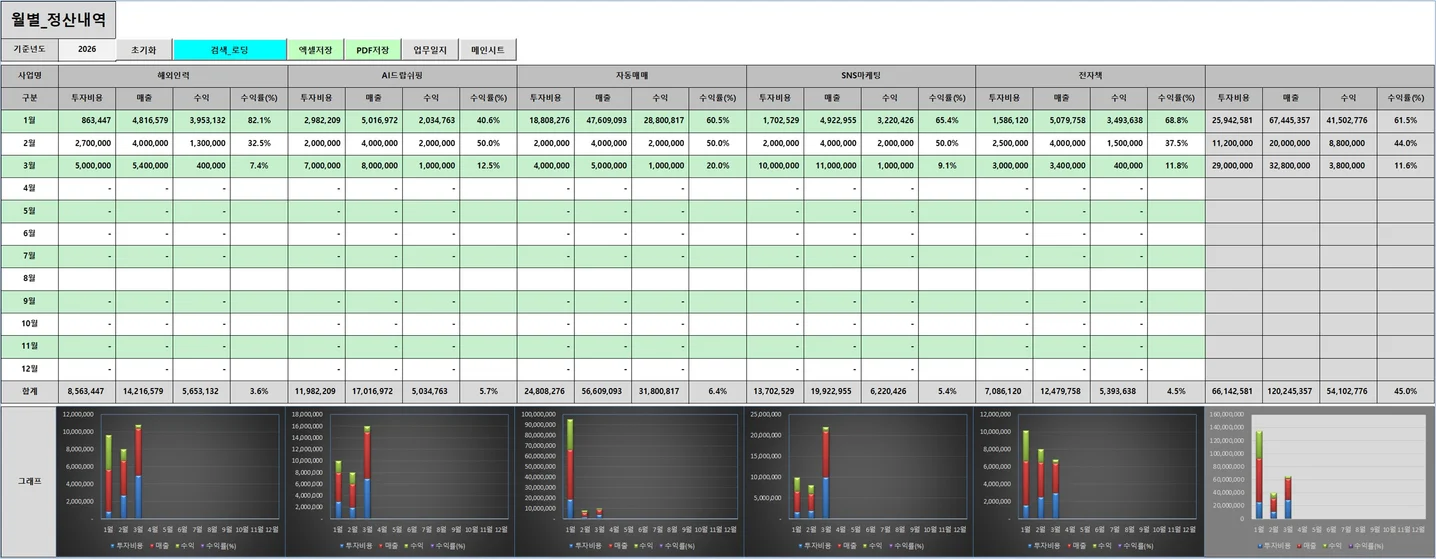Click the 초기화 reset button
This screenshot has height=559, width=1436.
[144, 50]
